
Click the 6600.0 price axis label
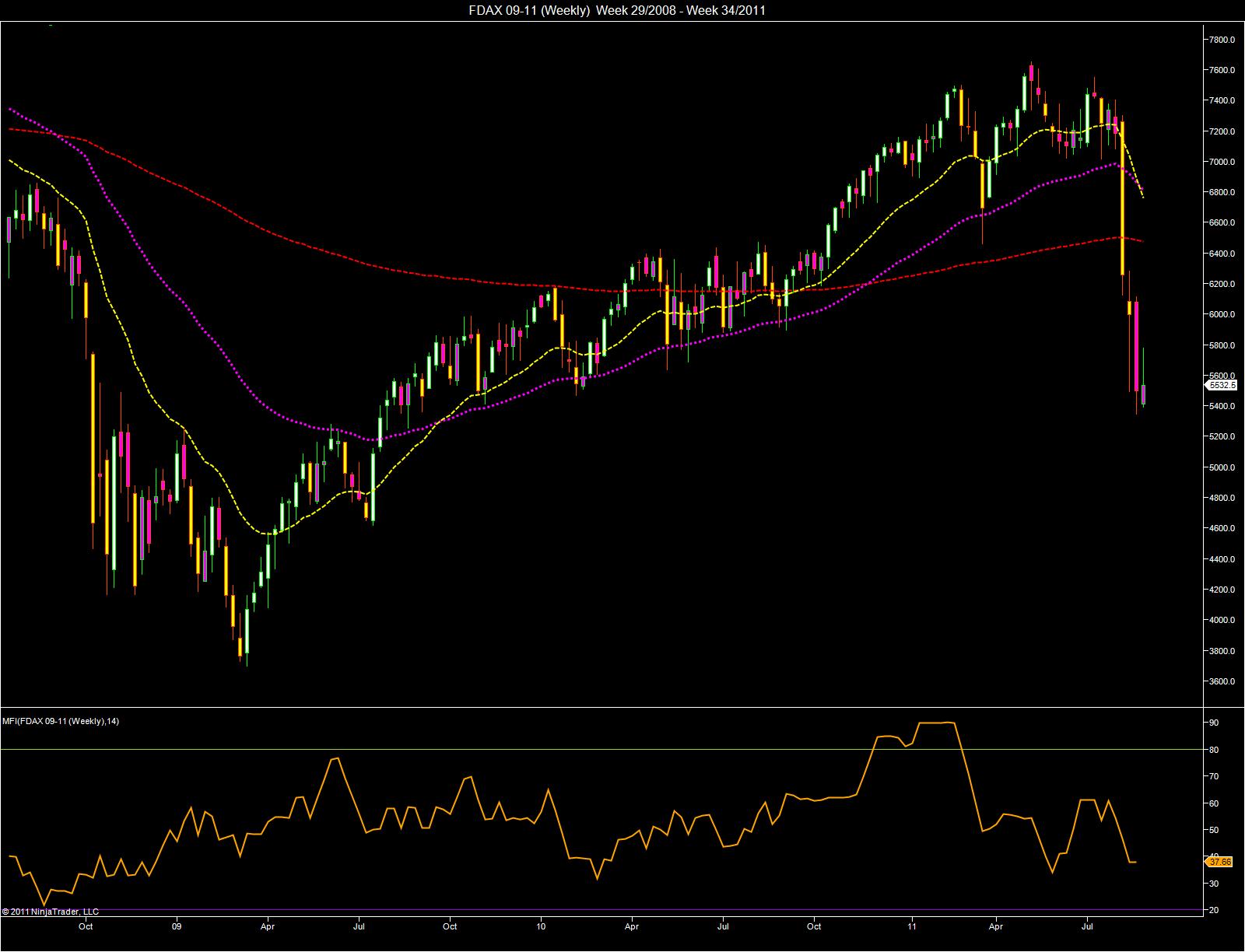point(1222,223)
